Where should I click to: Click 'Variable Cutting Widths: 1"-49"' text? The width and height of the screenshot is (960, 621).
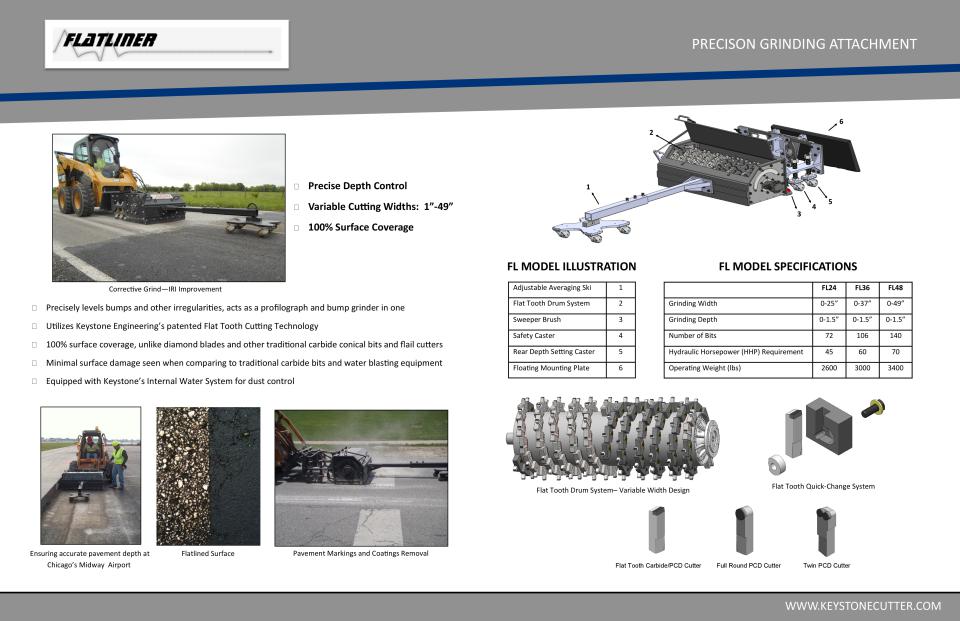380,206
